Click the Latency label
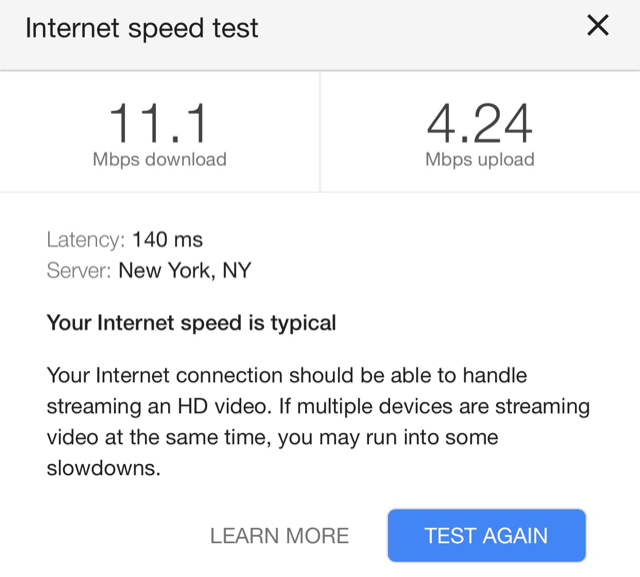The image size is (640, 577). point(86,240)
